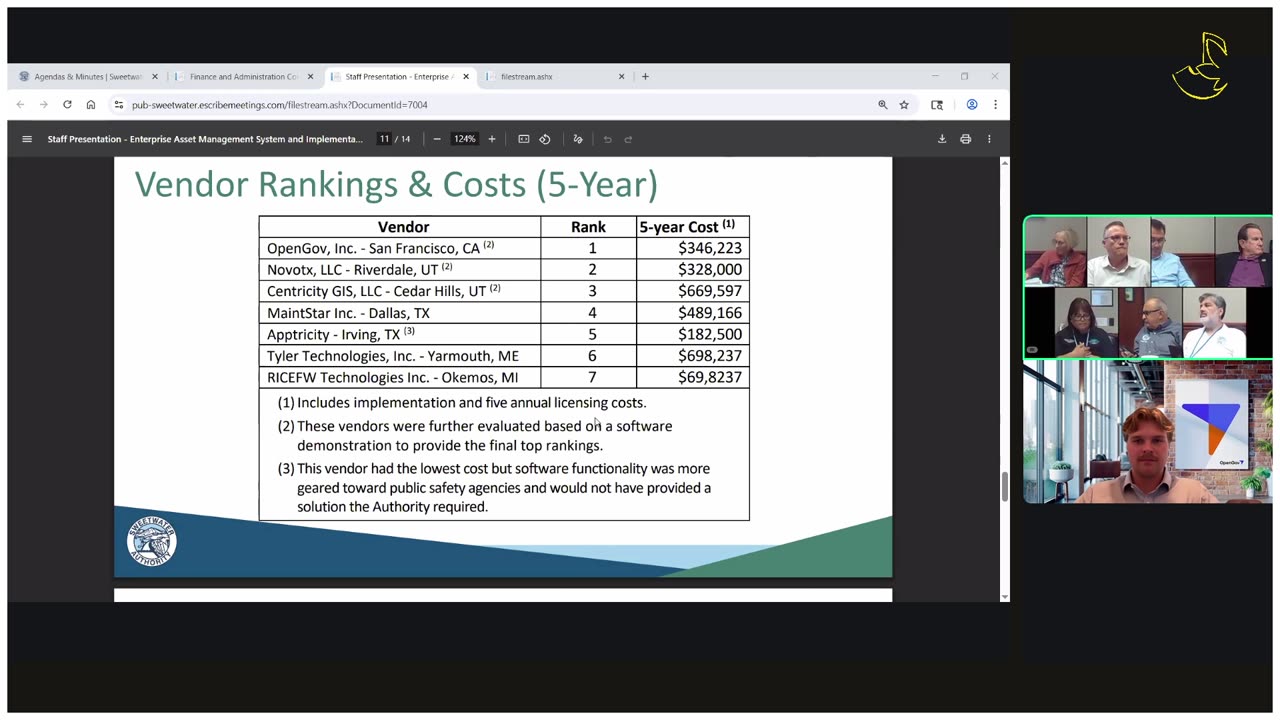Open the browser zoom magnifier icon

tap(882, 104)
